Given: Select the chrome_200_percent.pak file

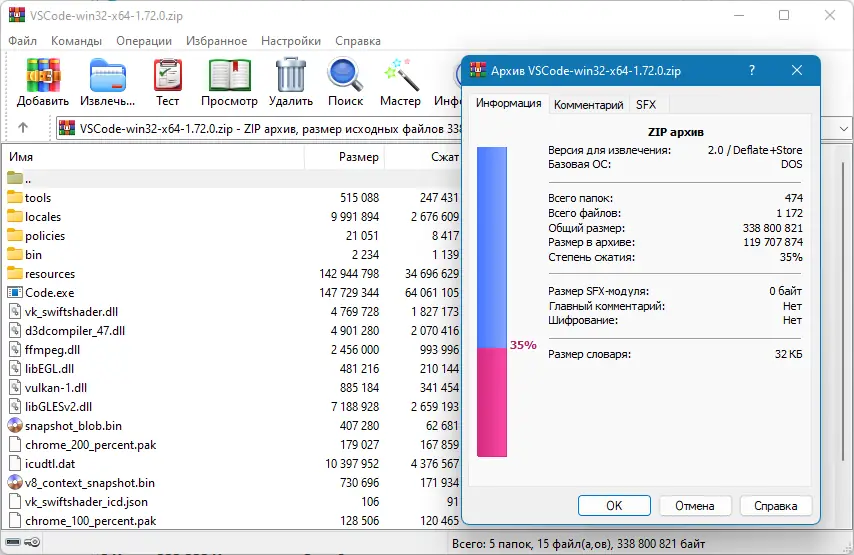Looking at the screenshot, I should [x=233, y=444].
